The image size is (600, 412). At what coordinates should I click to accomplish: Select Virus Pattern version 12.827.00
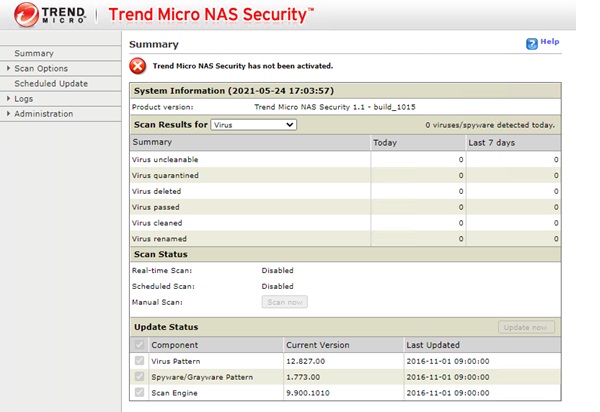[305, 361]
